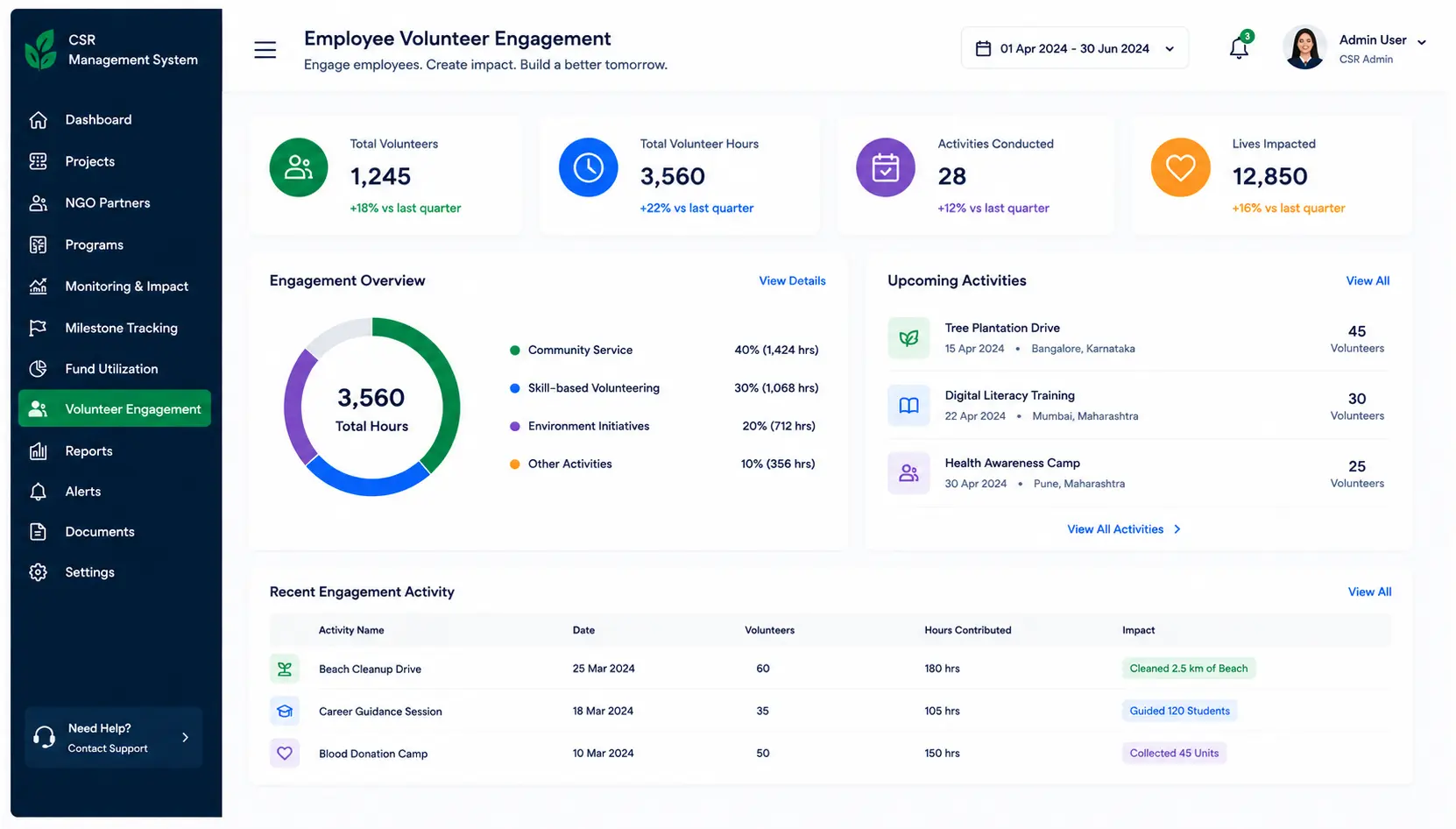Image resolution: width=1456 pixels, height=829 pixels.
Task: Click the Blood Donation Camp heart icon
Action: tap(285, 753)
